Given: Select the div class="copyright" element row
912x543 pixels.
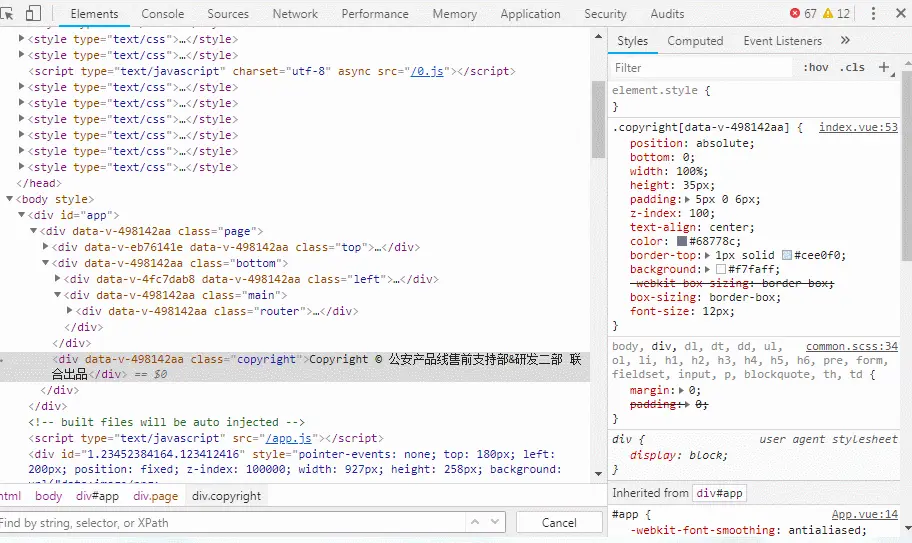Looking at the screenshot, I should [295, 366].
